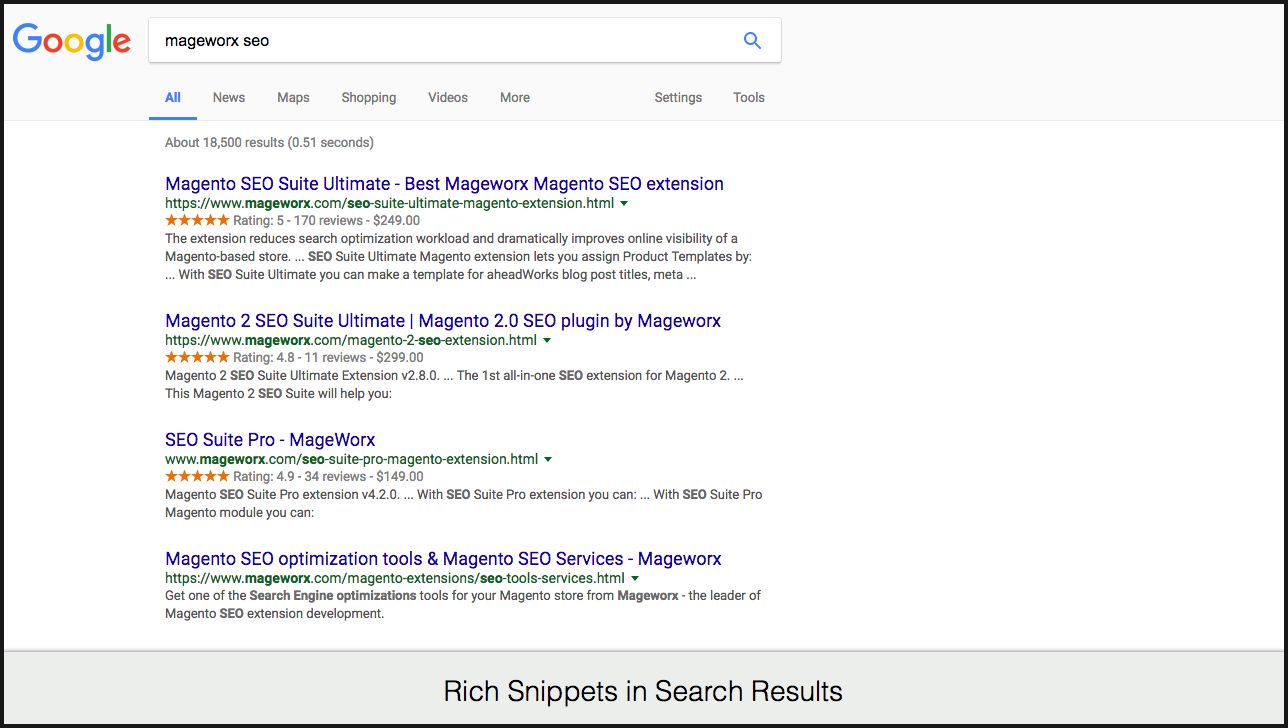Click the Google logo

[x=71, y=41]
